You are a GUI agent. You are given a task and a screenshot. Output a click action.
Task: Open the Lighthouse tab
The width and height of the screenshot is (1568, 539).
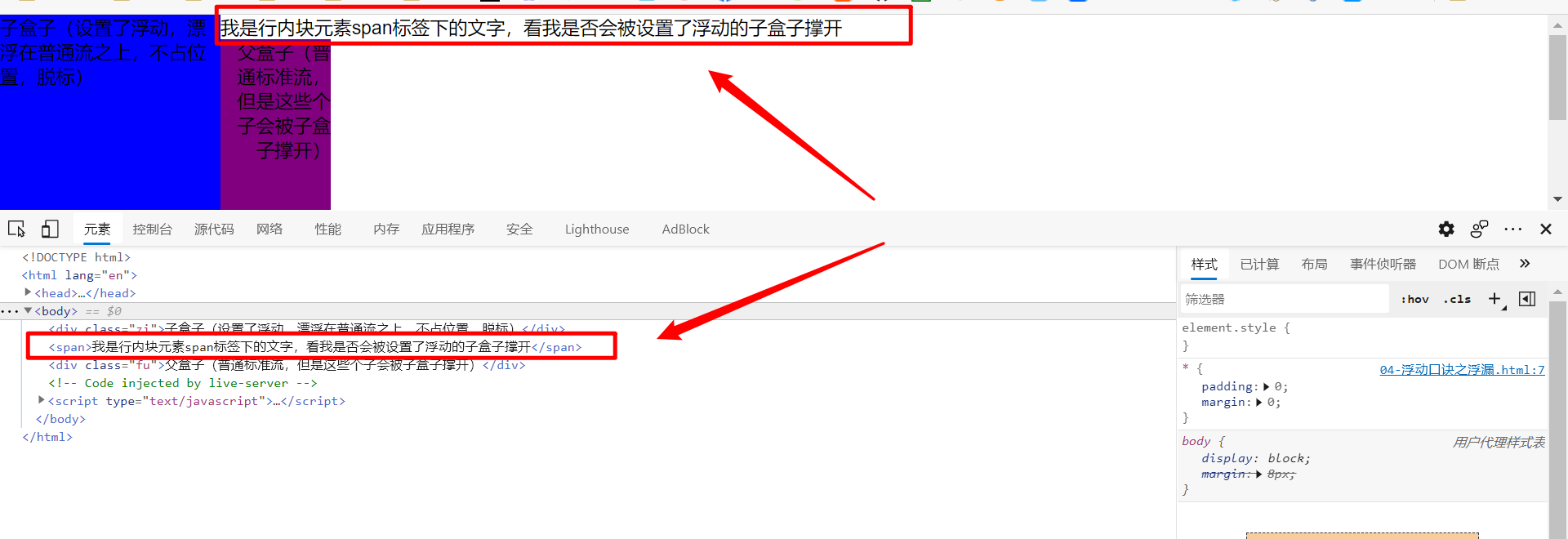[x=597, y=229]
